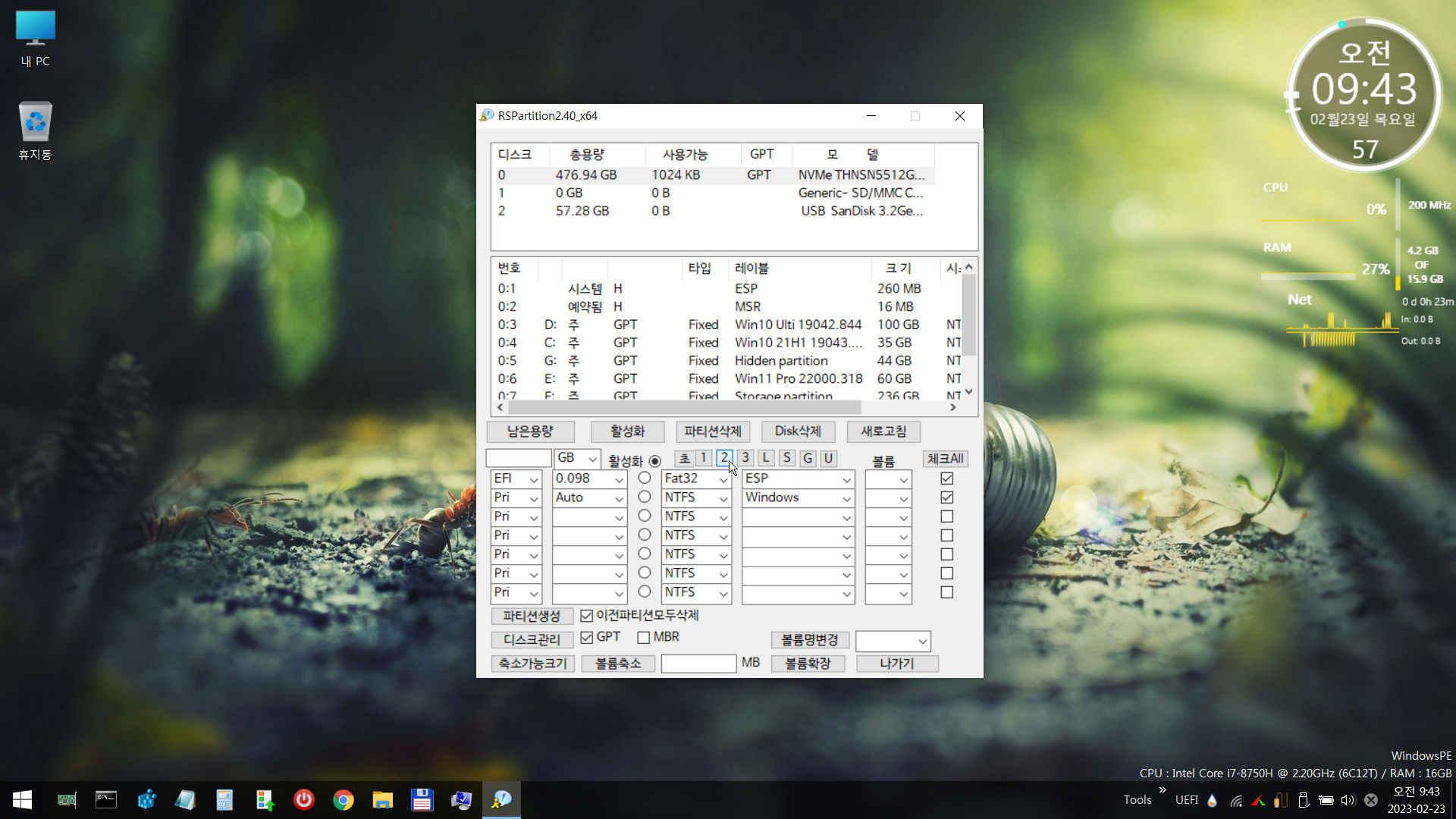The height and width of the screenshot is (819, 1456).
Task: Open File Explorer from taskbar
Action: click(383, 800)
